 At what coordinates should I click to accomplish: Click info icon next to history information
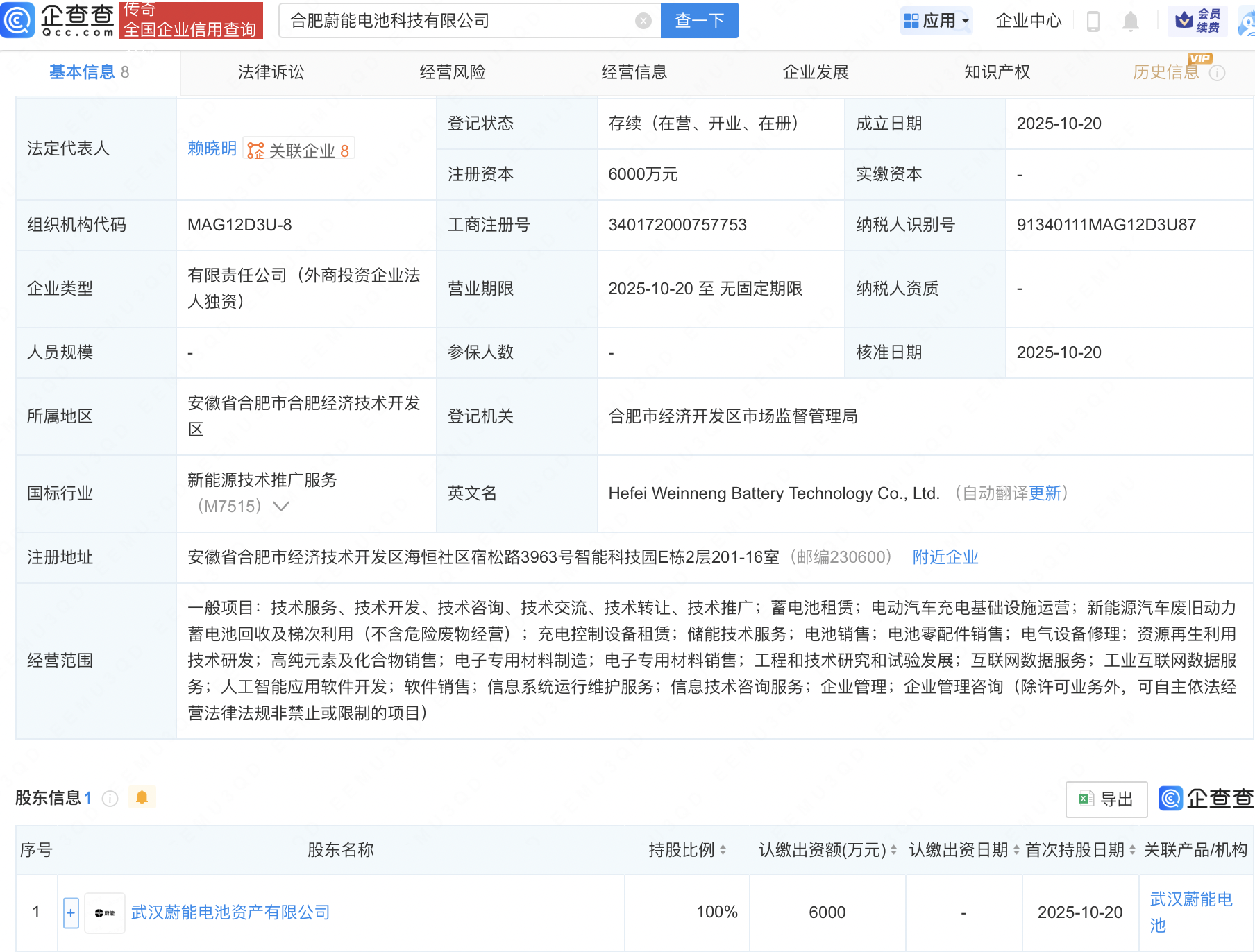coord(1217,73)
